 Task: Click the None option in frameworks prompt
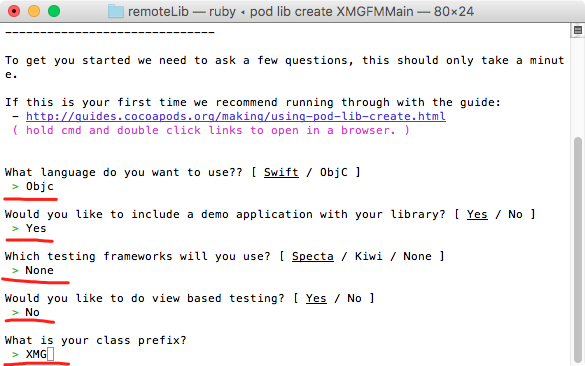[417, 256]
